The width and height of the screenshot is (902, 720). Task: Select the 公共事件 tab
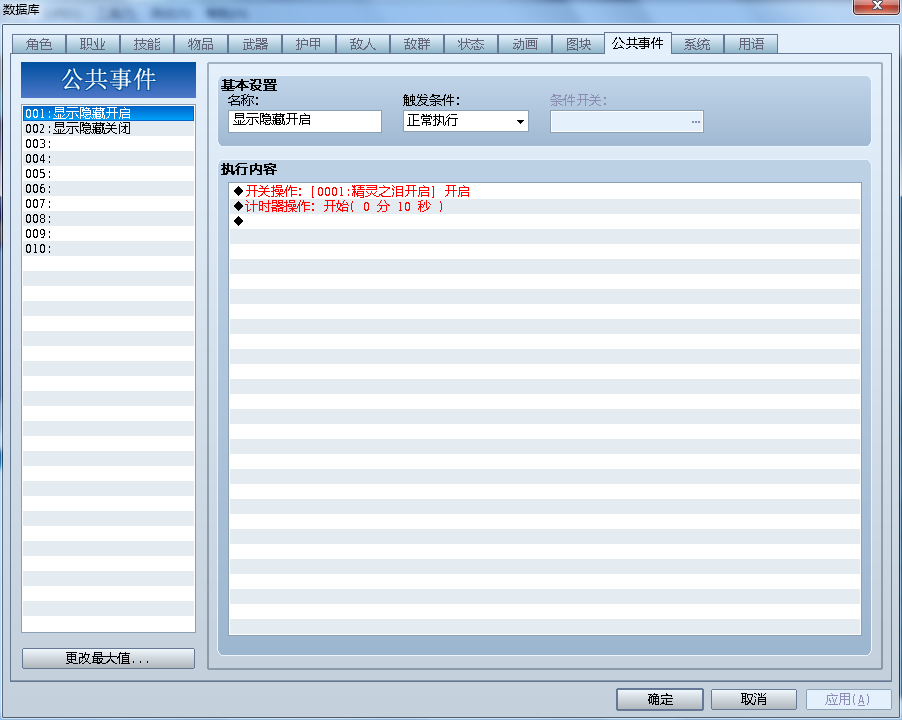[637, 43]
